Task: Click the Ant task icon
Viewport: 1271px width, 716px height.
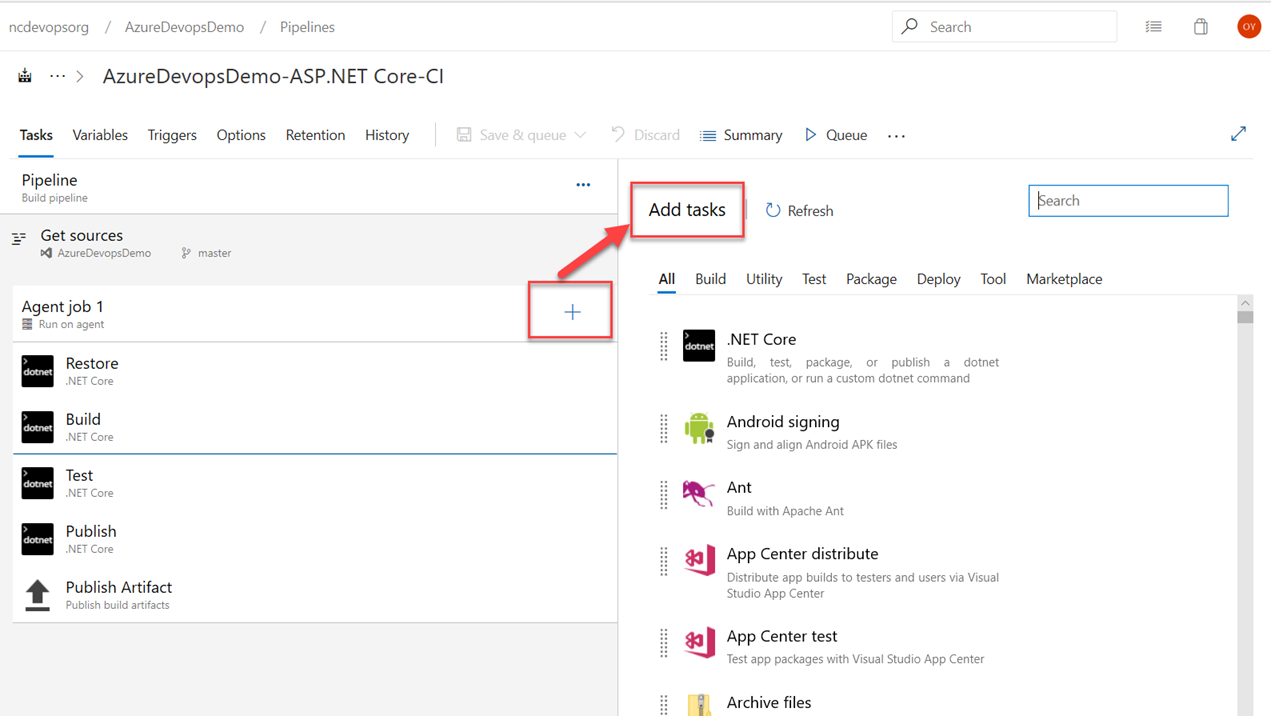Action: 699,493
